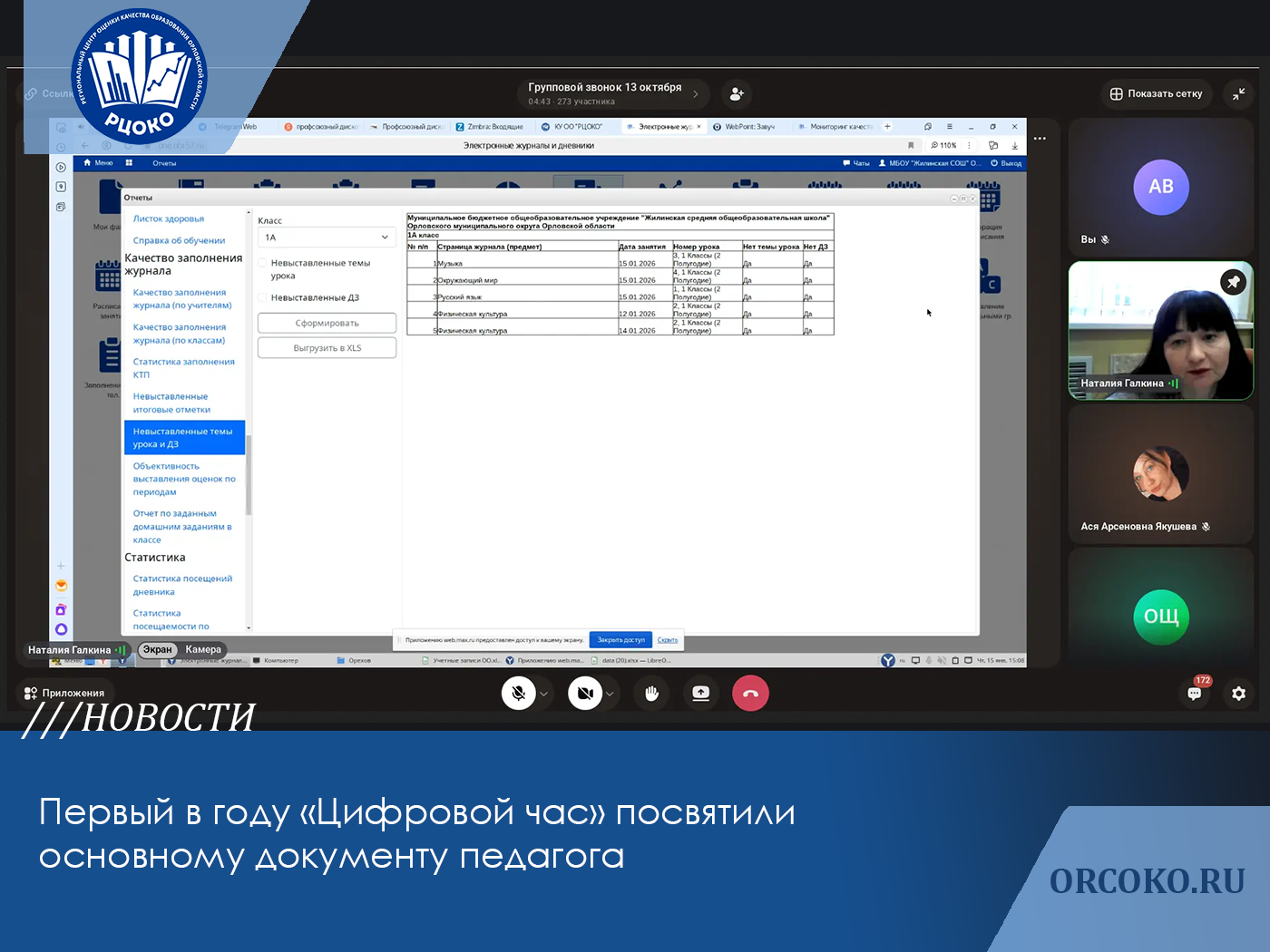Image resolution: width=1270 pixels, height=952 pixels.
Task: Unpin Наталия Галкина's video tile
Action: click(x=1233, y=282)
